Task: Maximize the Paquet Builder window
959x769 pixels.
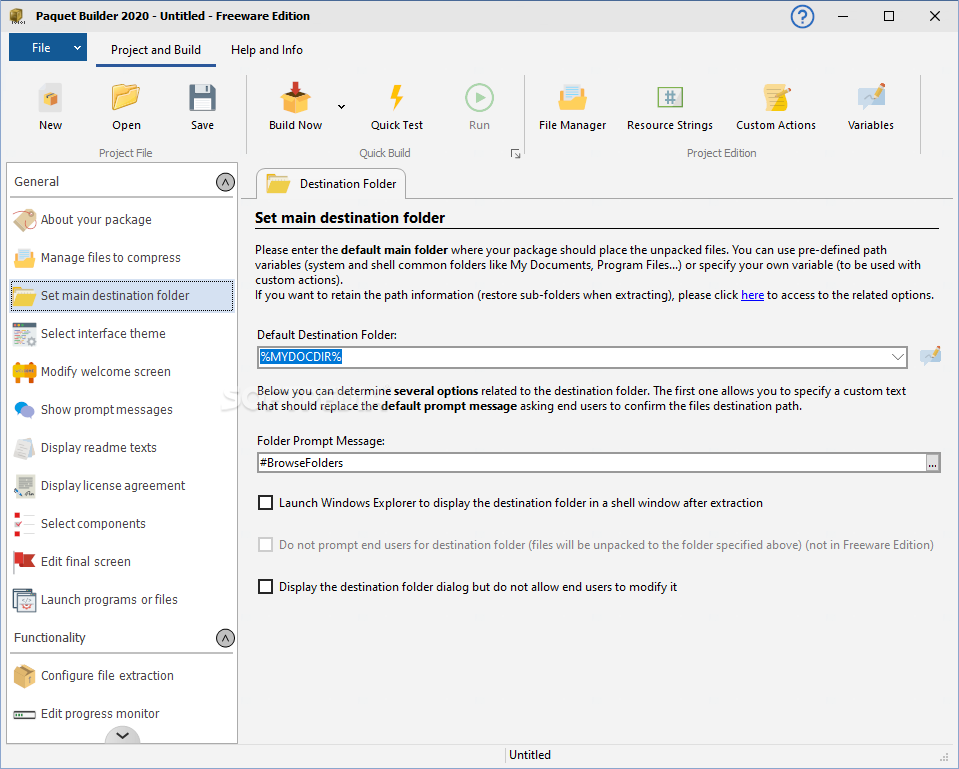Action: [889, 17]
